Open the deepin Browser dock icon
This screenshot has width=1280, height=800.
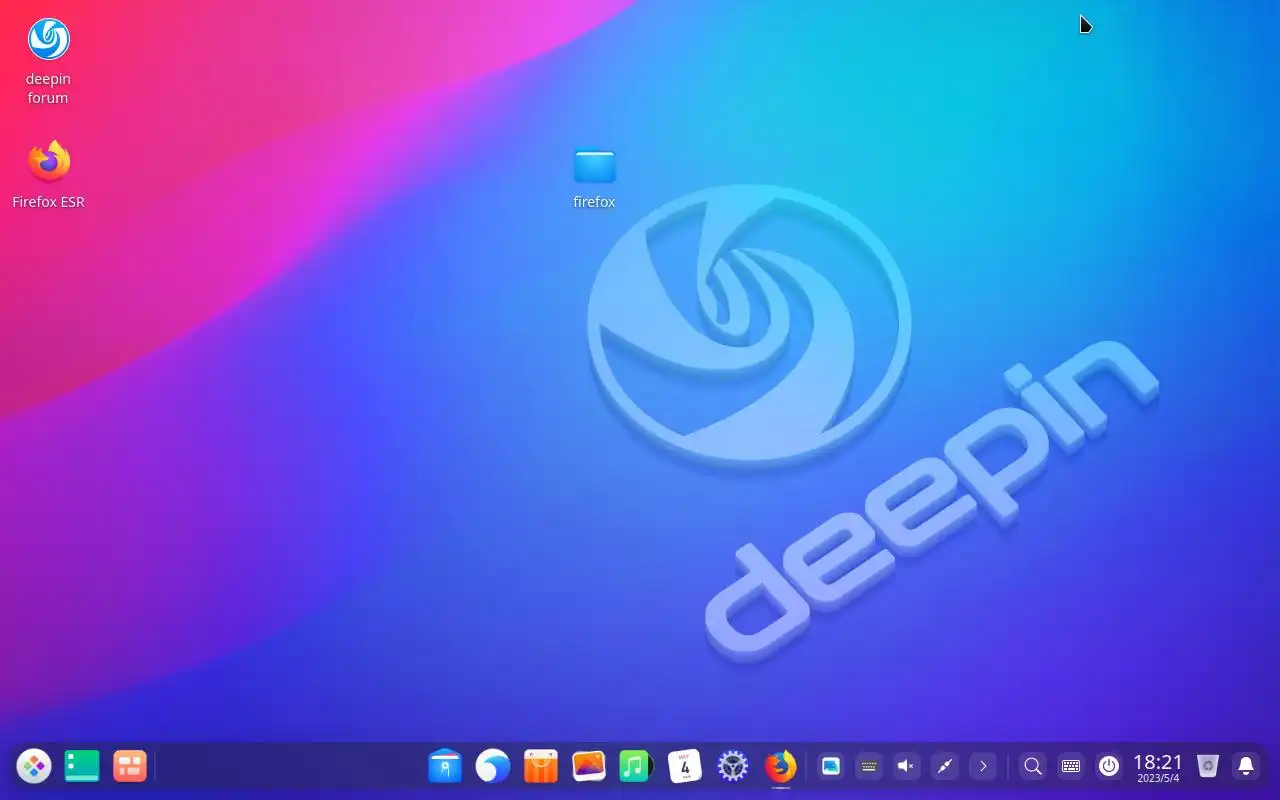coord(493,767)
